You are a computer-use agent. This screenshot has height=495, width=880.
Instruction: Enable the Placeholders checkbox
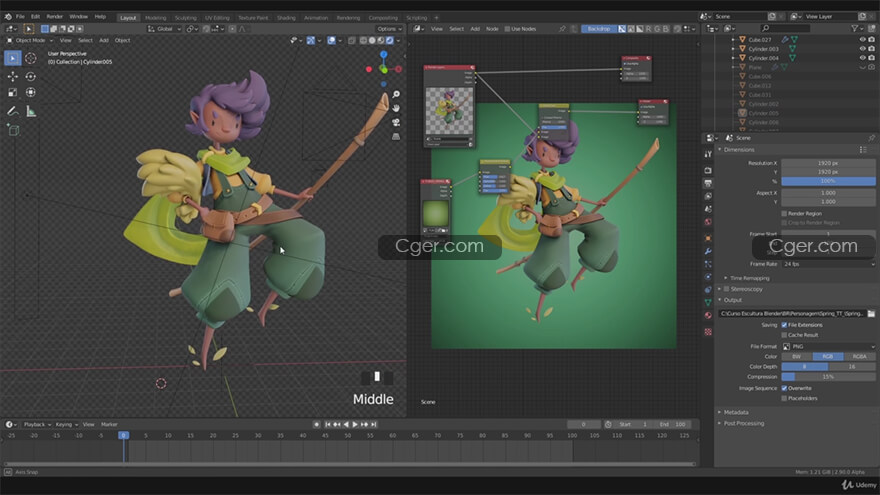[x=784, y=398]
